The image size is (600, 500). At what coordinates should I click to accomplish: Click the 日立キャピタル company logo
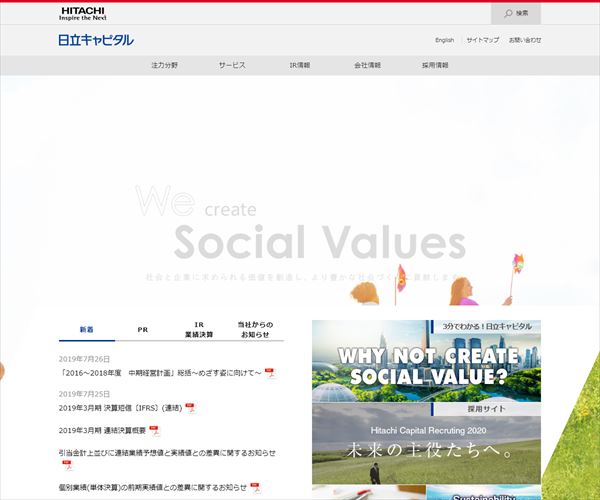pos(96,40)
